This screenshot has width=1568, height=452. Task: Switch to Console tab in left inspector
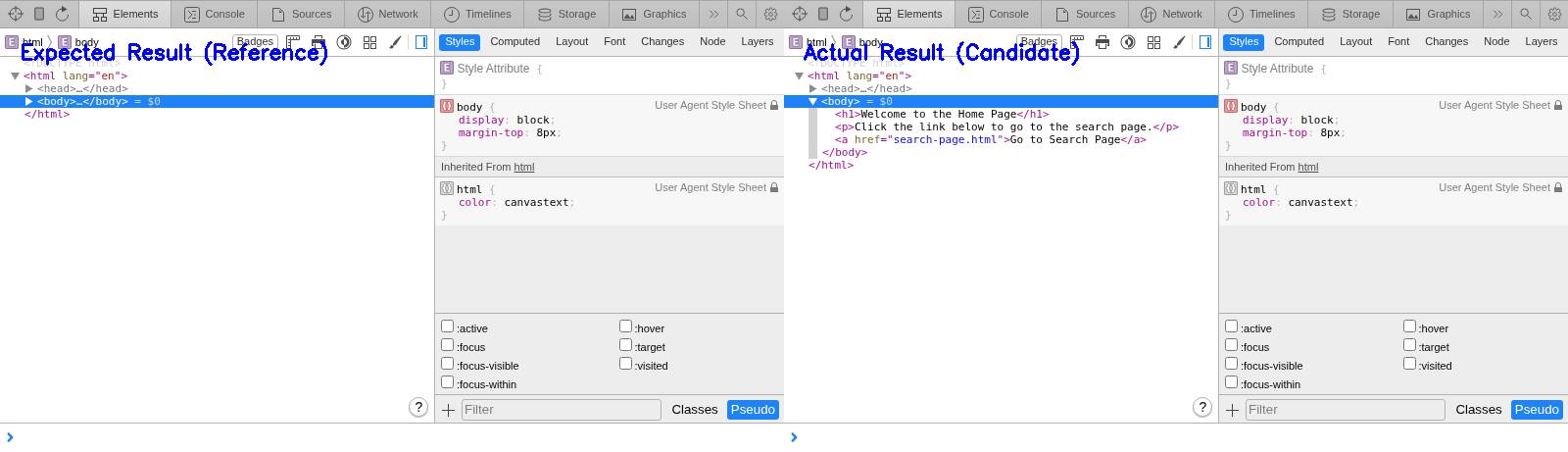click(x=215, y=14)
